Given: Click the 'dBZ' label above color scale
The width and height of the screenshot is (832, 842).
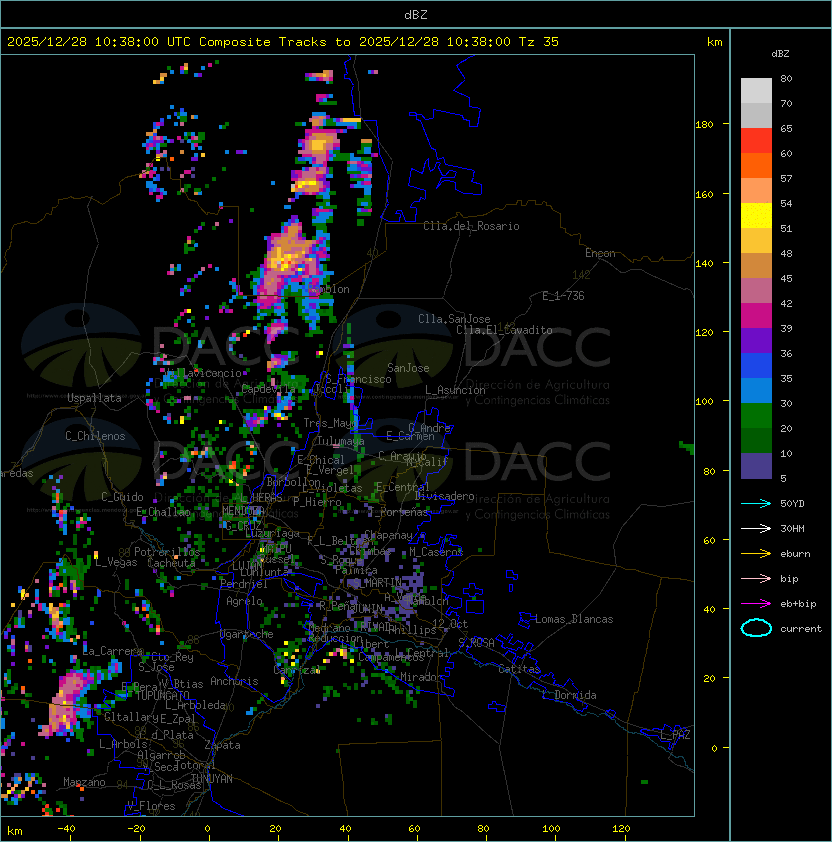Looking at the screenshot, I should point(780,54).
